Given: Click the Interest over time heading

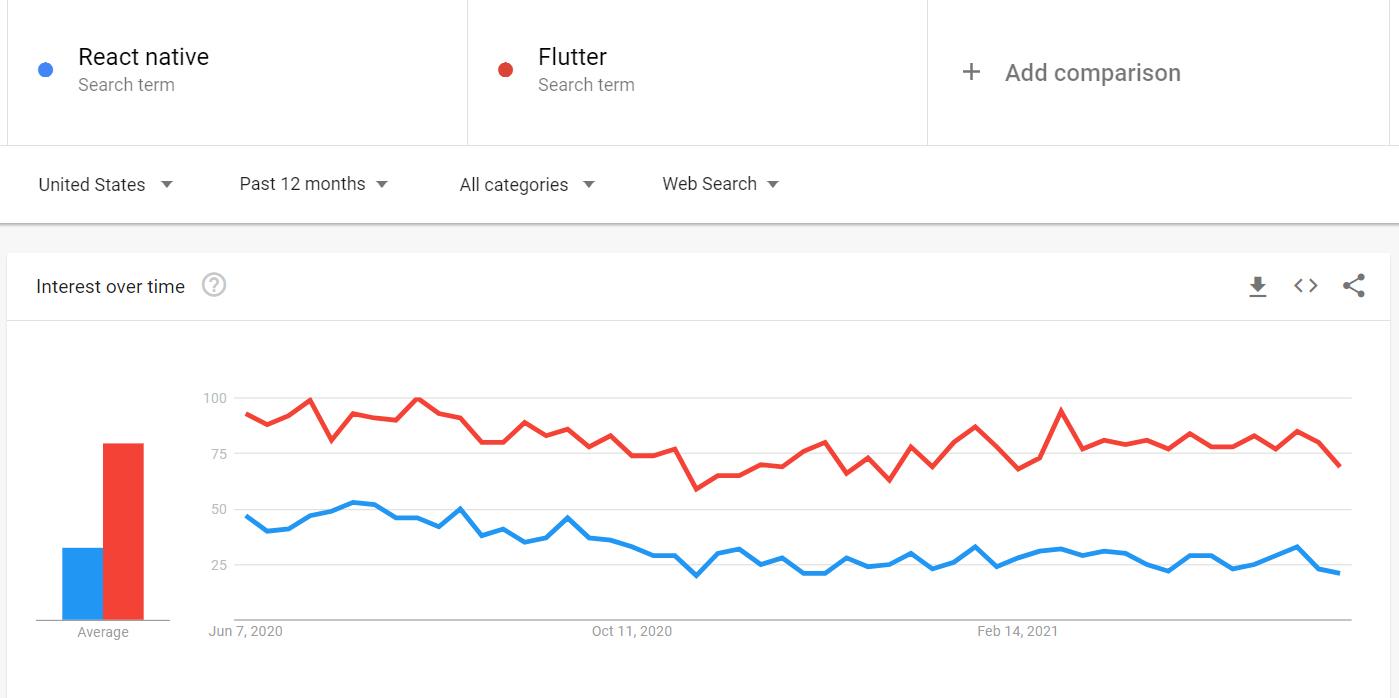Looking at the screenshot, I should (110, 286).
